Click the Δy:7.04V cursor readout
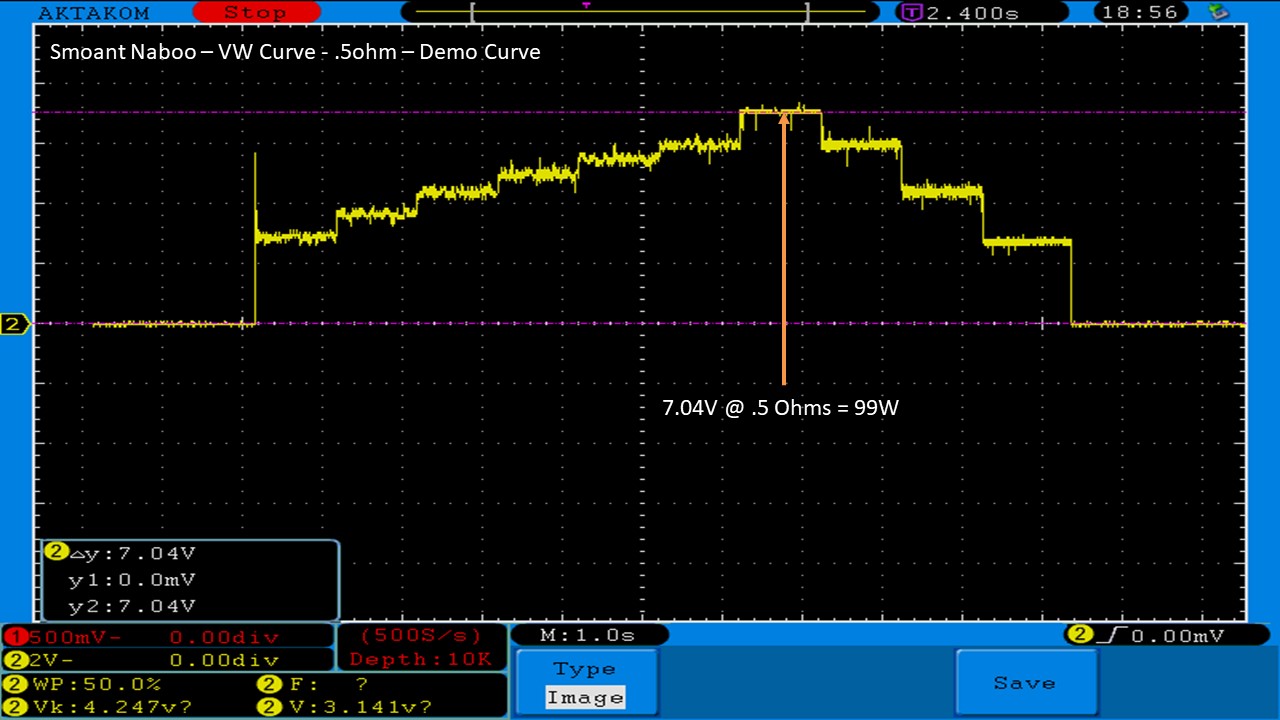 132,553
